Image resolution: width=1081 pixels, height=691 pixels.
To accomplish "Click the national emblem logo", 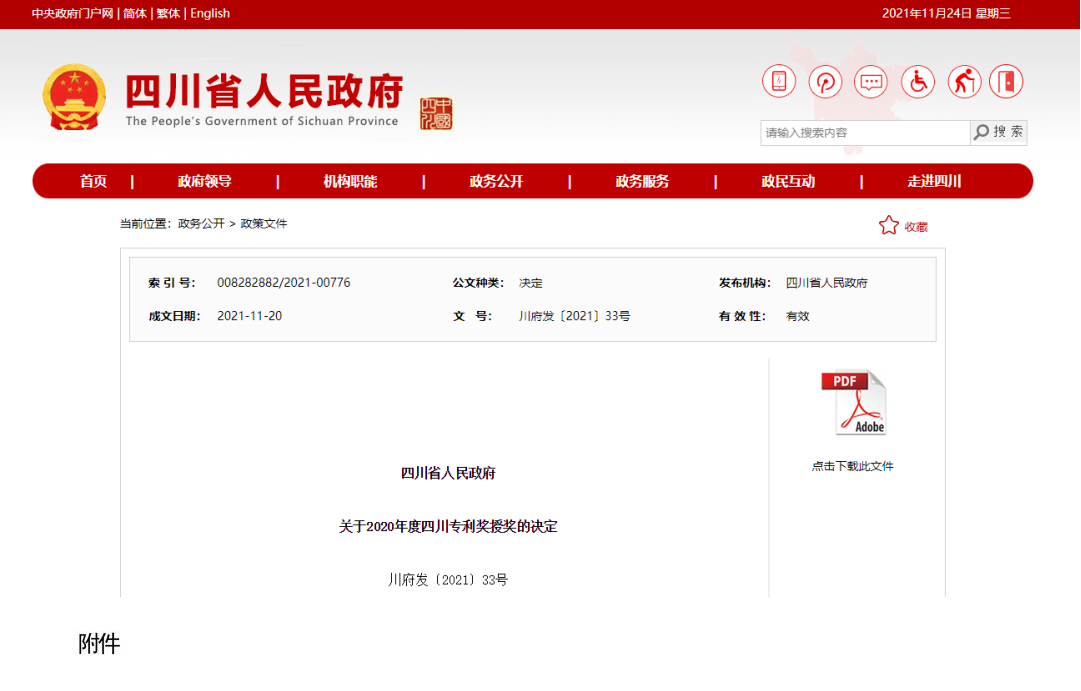I will pyautogui.click(x=74, y=97).
